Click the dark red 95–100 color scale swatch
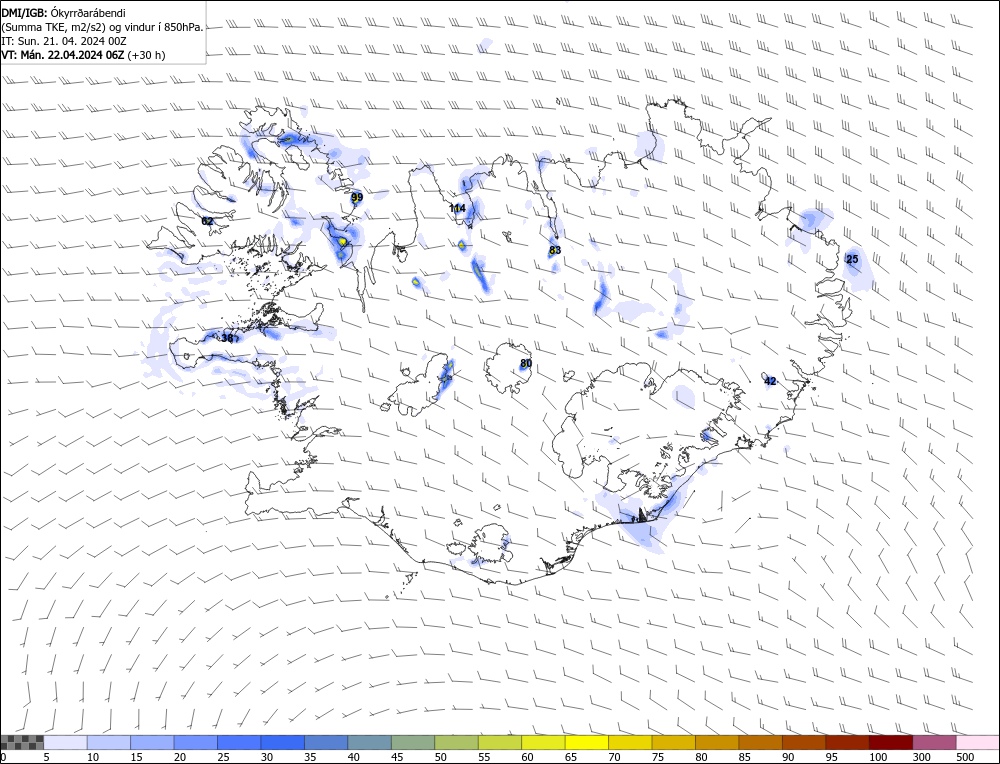This screenshot has height=764, width=1000. point(847,742)
